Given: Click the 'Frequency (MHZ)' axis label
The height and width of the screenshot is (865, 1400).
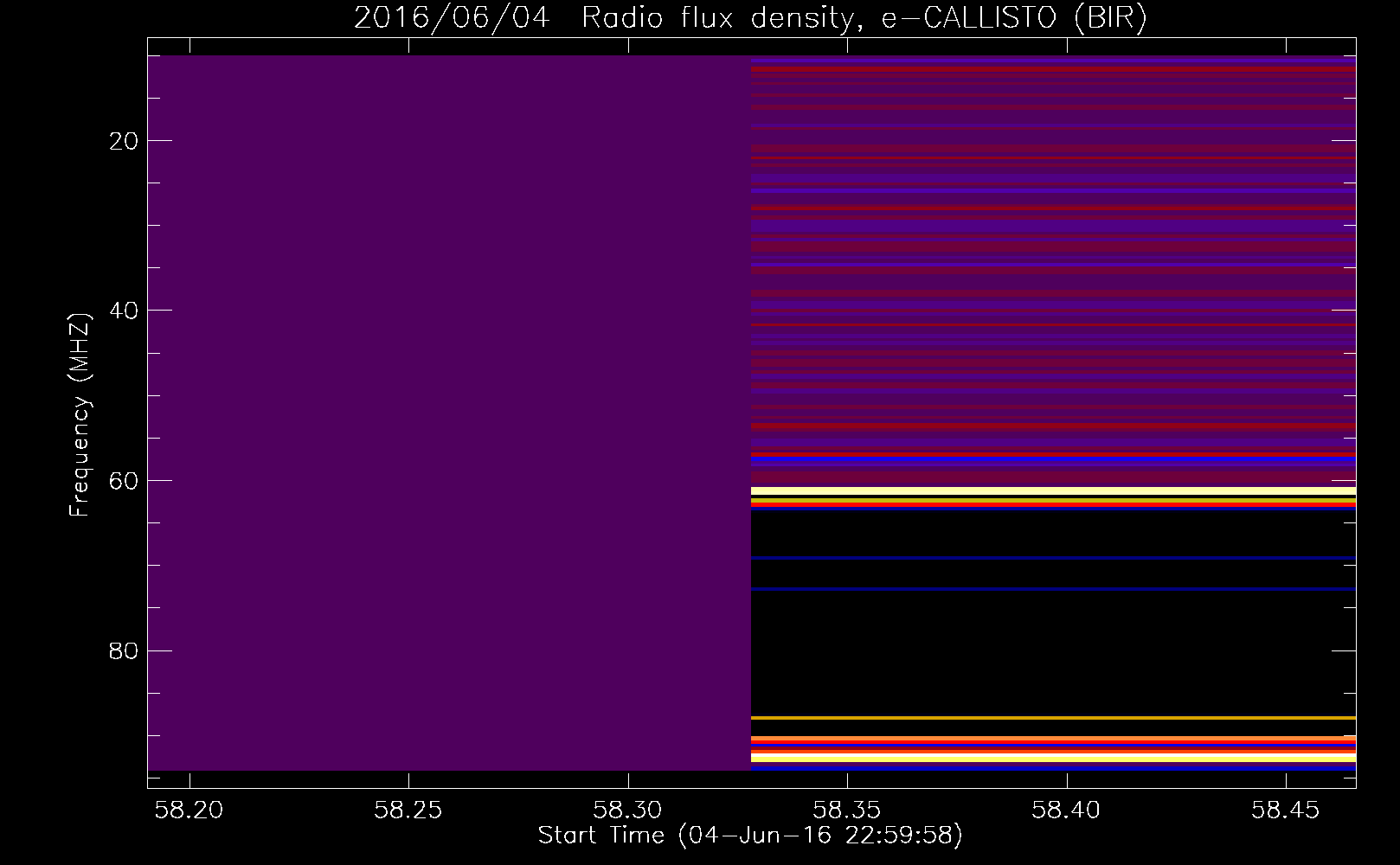Looking at the screenshot, I should tap(80, 415).
